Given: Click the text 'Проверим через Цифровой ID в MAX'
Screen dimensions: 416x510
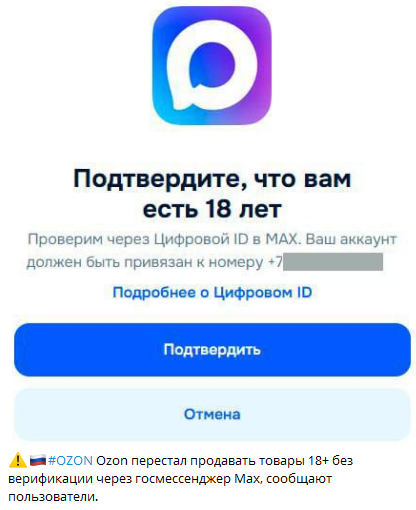Looking at the screenshot, I should 163,239.
